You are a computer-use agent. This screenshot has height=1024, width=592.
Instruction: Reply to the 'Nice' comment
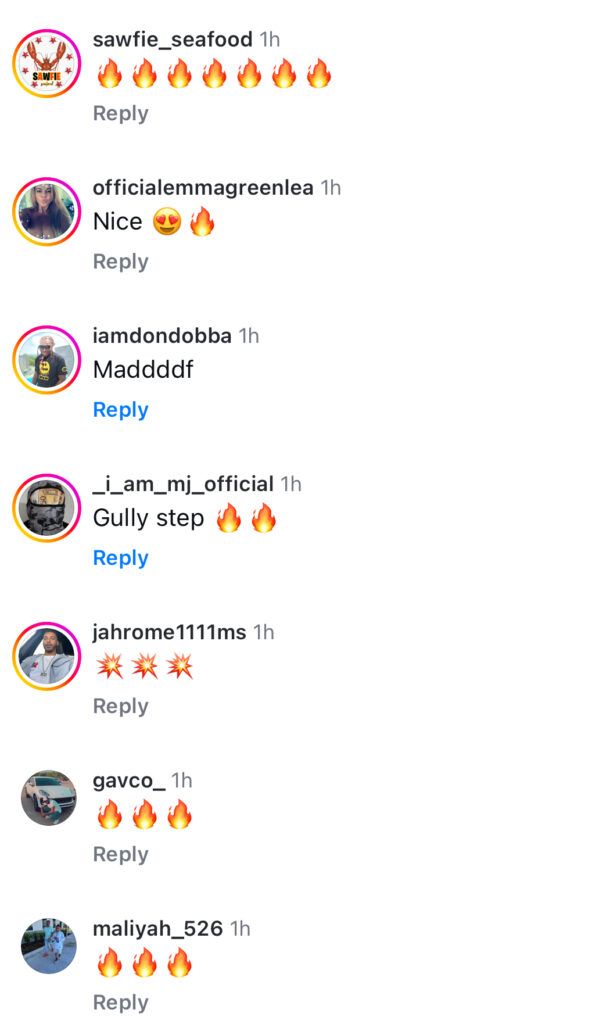[120, 262]
